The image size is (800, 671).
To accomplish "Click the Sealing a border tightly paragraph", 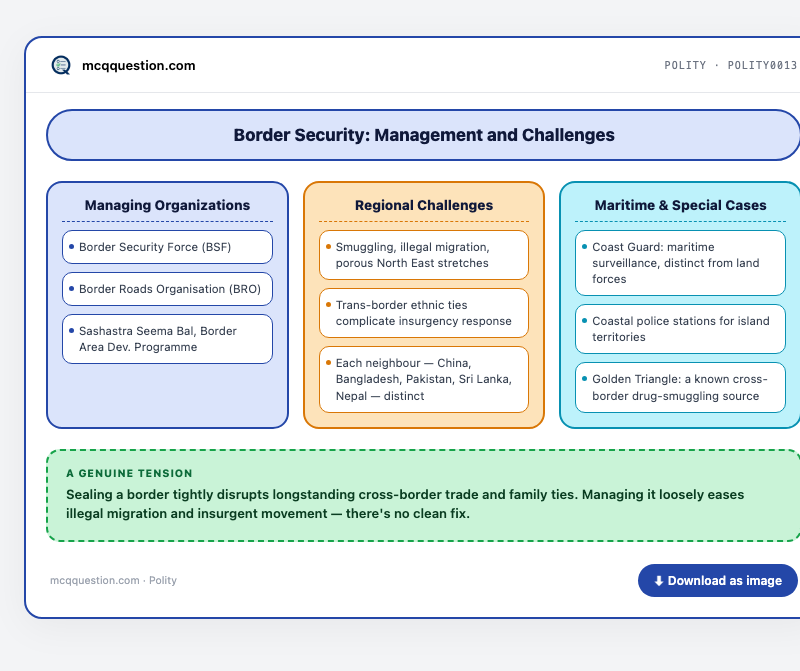I will pyautogui.click(x=405, y=504).
